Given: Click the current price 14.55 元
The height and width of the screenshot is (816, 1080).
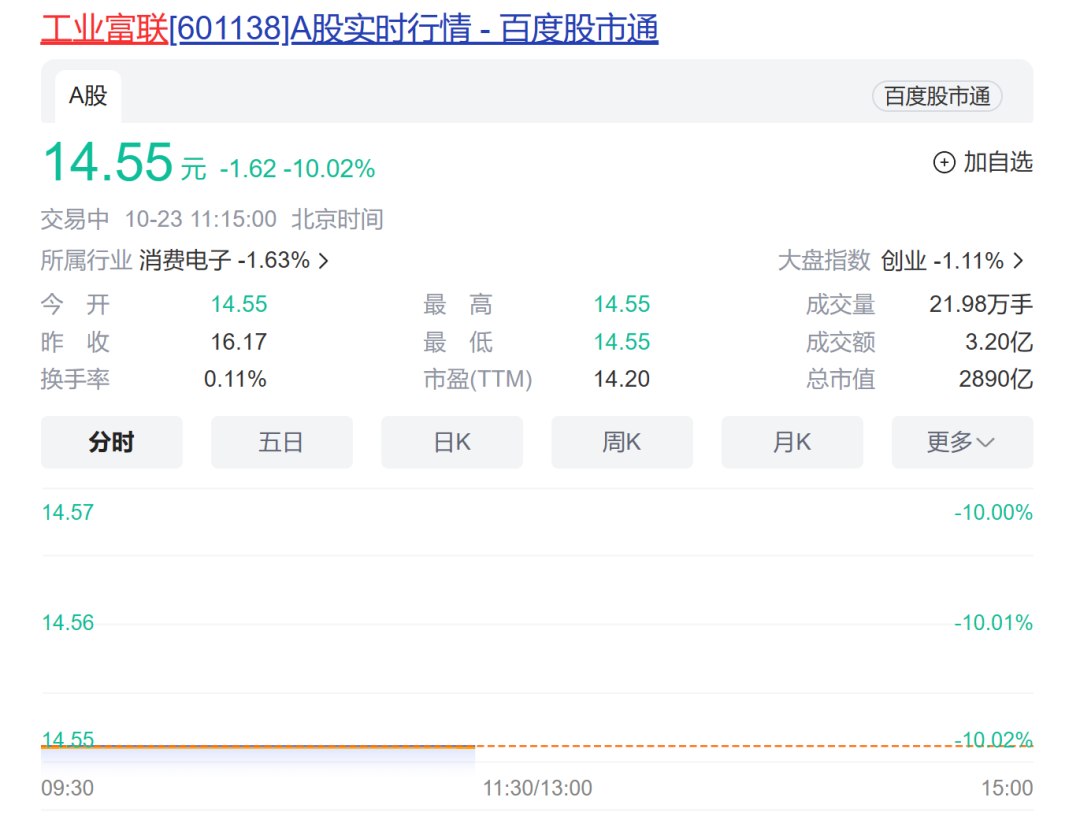Looking at the screenshot, I should click(x=124, y=163).
